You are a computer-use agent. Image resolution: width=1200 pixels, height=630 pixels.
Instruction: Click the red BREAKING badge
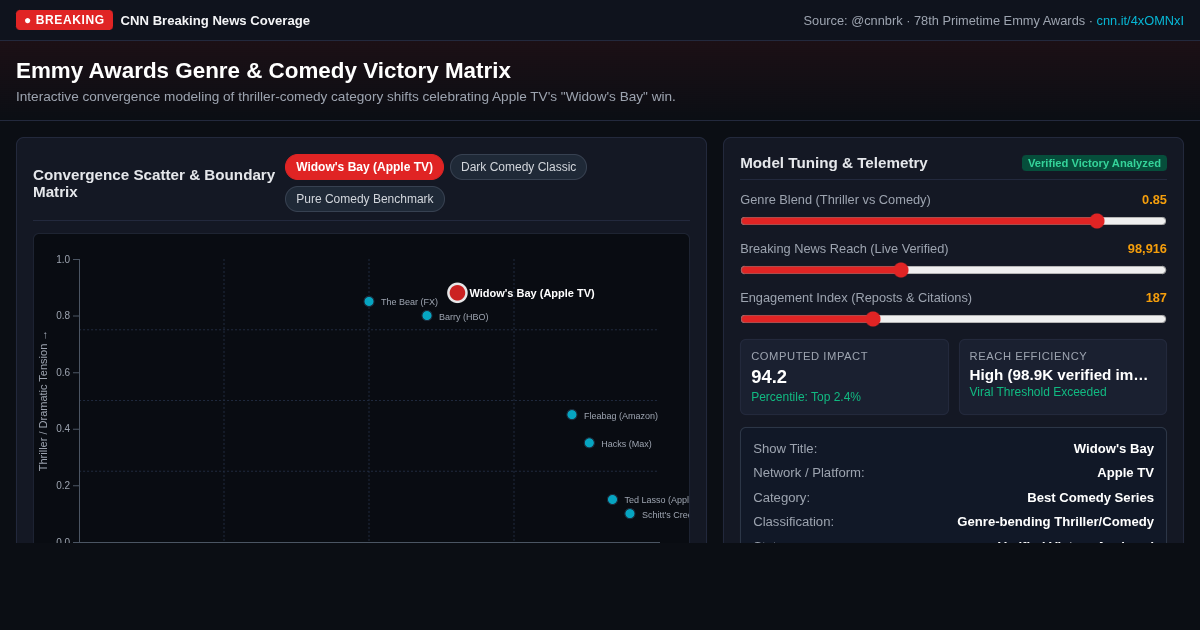pos(64,20)
